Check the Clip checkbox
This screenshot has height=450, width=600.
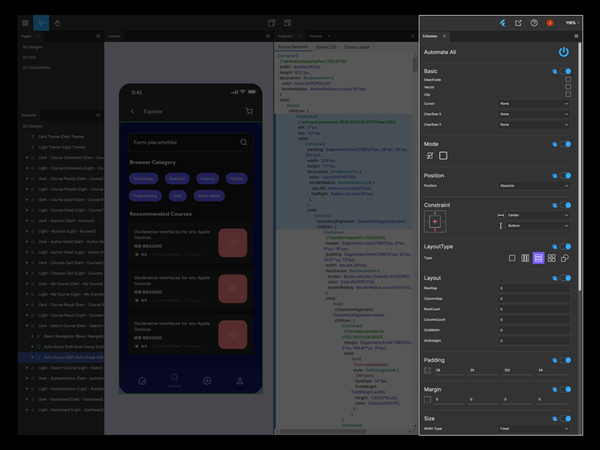click(567, 95)
